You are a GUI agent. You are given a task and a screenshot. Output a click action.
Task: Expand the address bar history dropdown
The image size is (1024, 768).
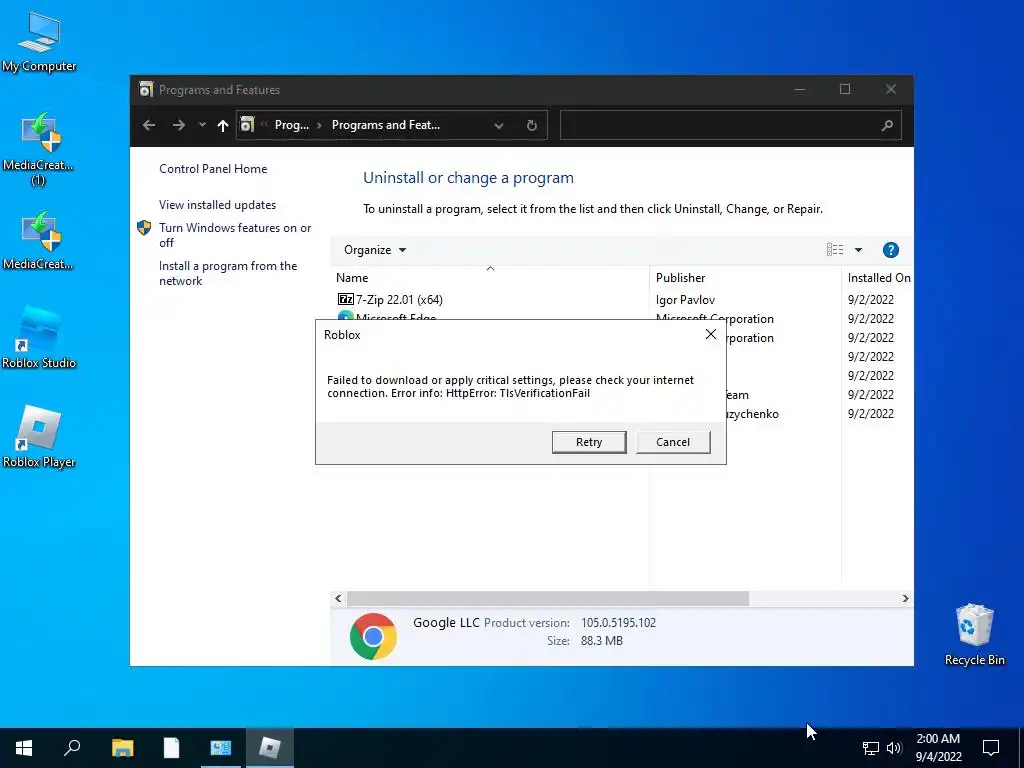[499, 125]
